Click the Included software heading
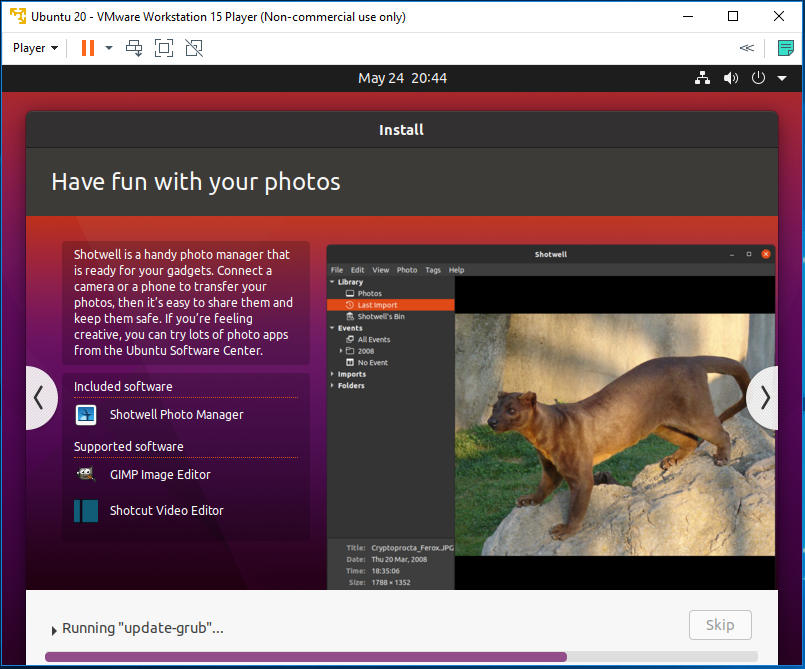The height and width of the screenshot is (669, 805). [x=123, y=387]
